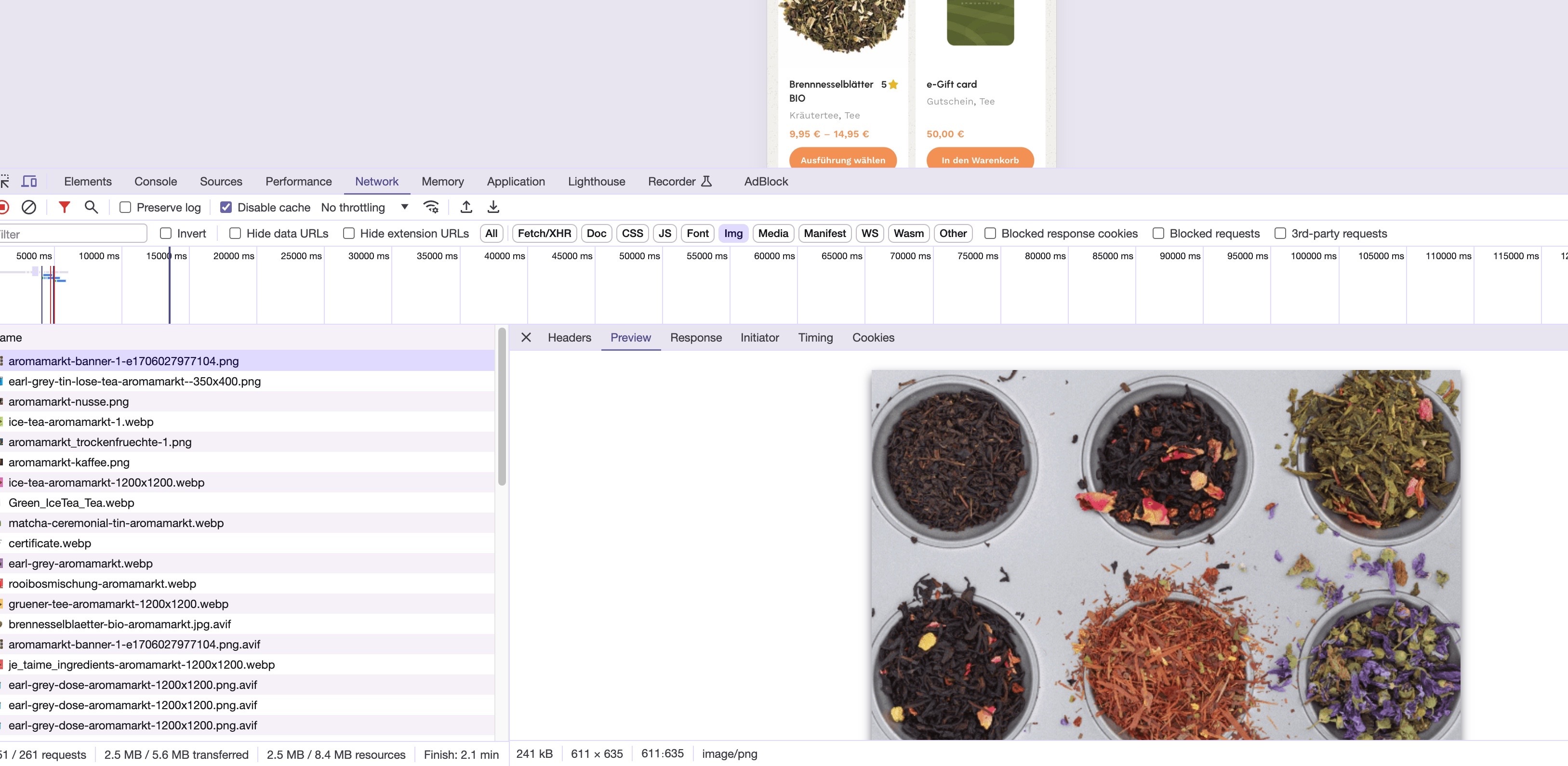
Task: Click the clear network log icon
Action: 28,208
